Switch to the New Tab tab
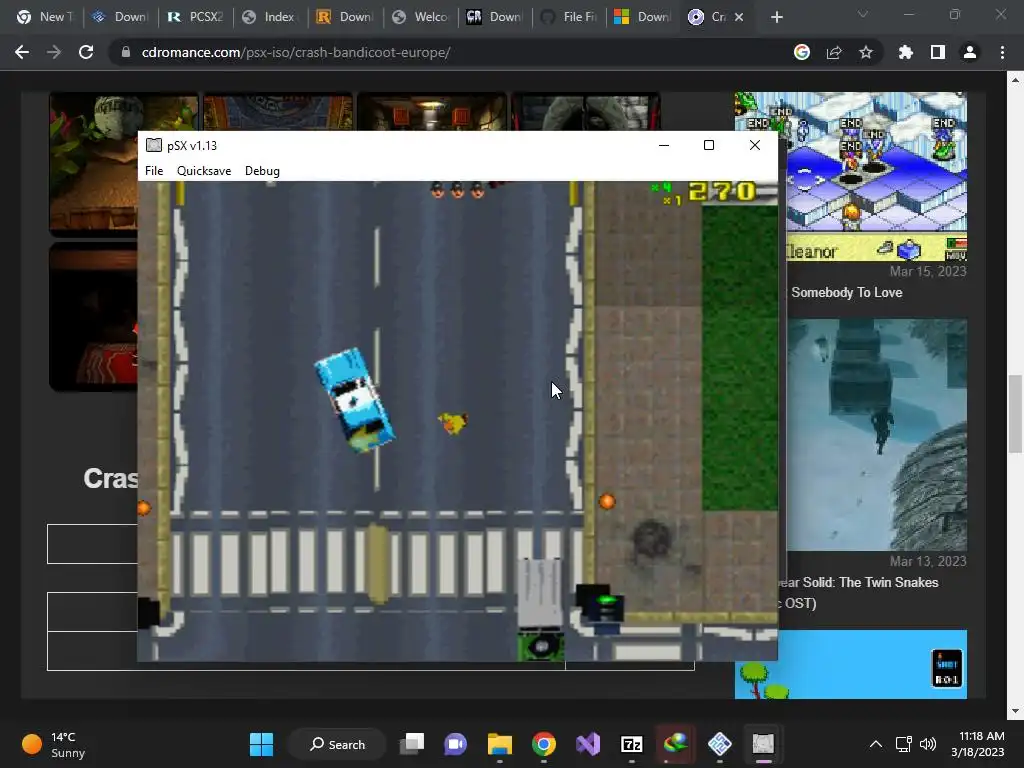Image resolution: width=1024 pixels, height=768 pixels. coord(43,17)
